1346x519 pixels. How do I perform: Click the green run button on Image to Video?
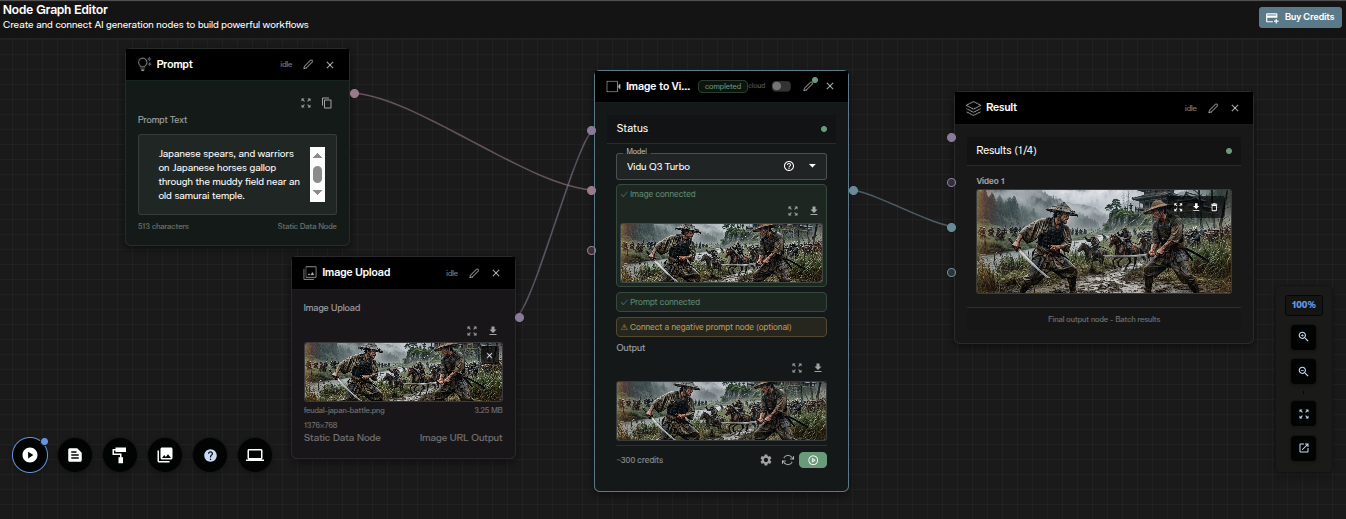(813, 460)
